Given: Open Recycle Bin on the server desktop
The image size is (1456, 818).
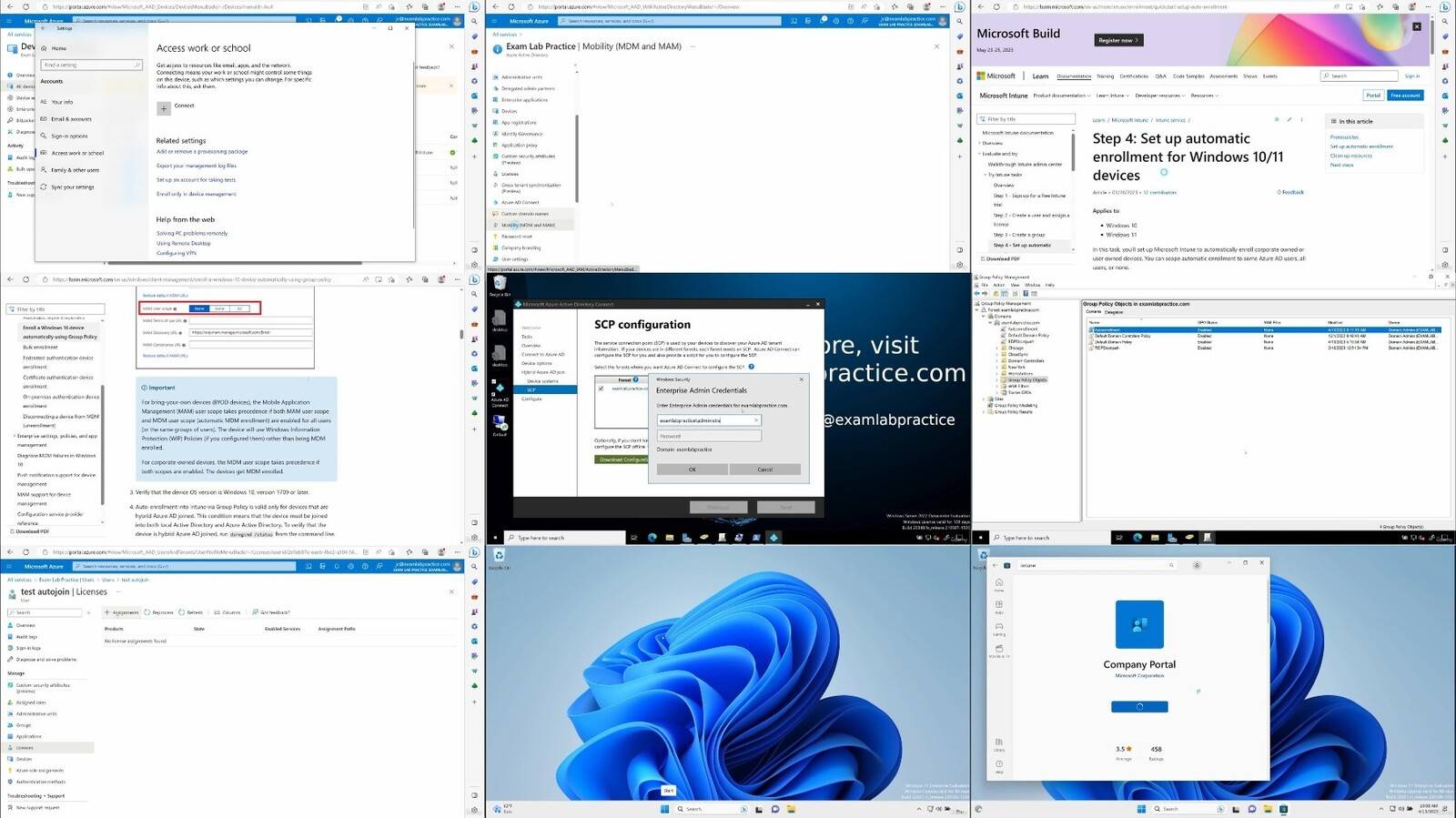Looking at the screenshot, I should (x=500, y=285).
